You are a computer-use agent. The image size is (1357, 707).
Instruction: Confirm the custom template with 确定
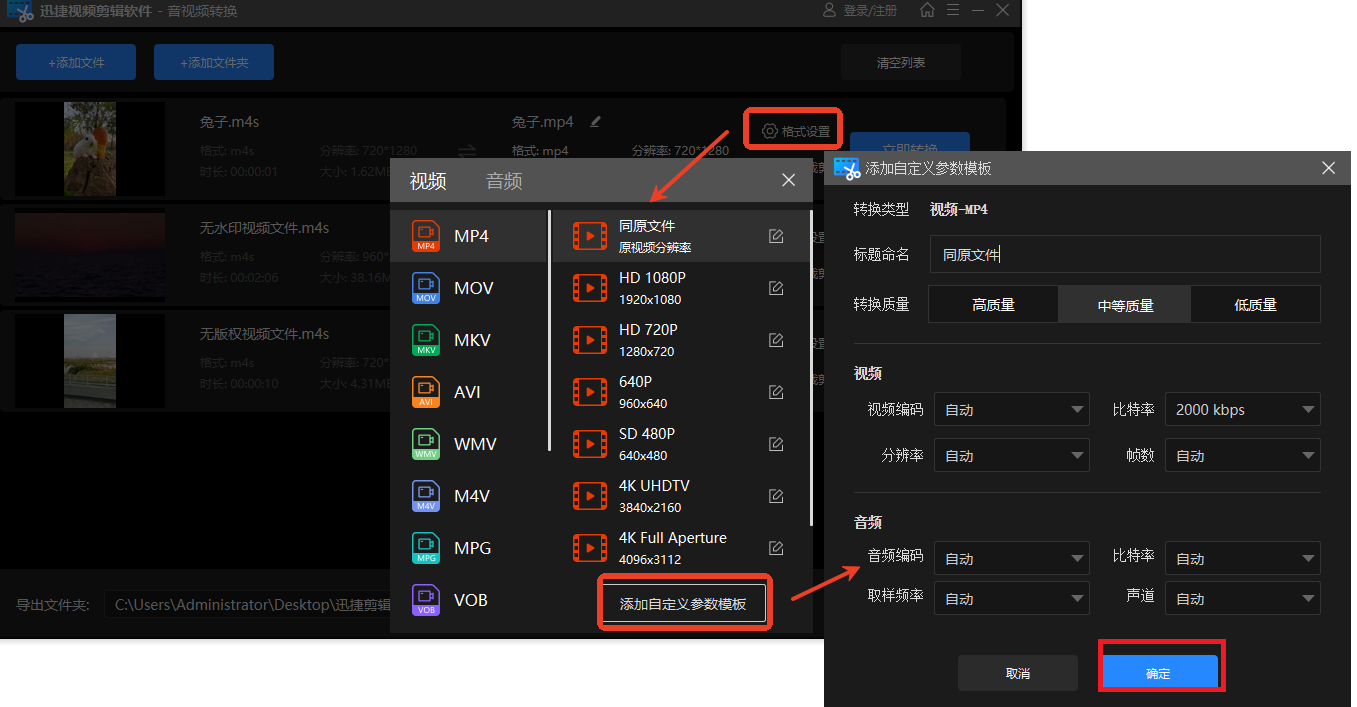[x=1160, y=672]
